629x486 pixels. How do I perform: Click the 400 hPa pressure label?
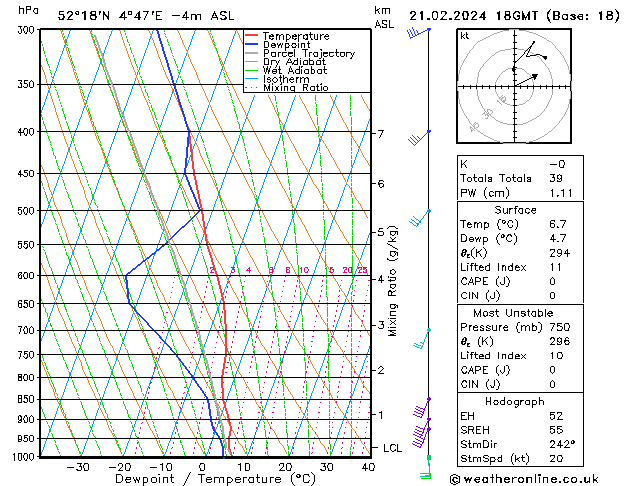[28, 132]
